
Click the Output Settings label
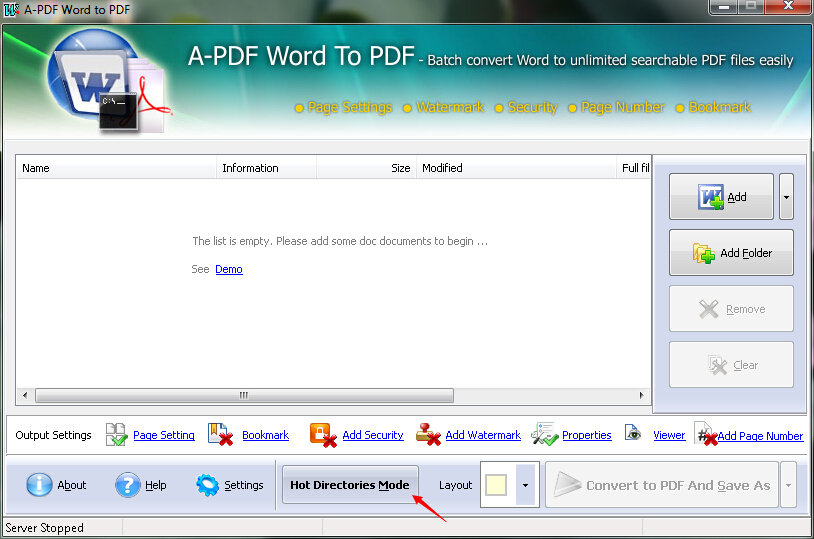53,435
